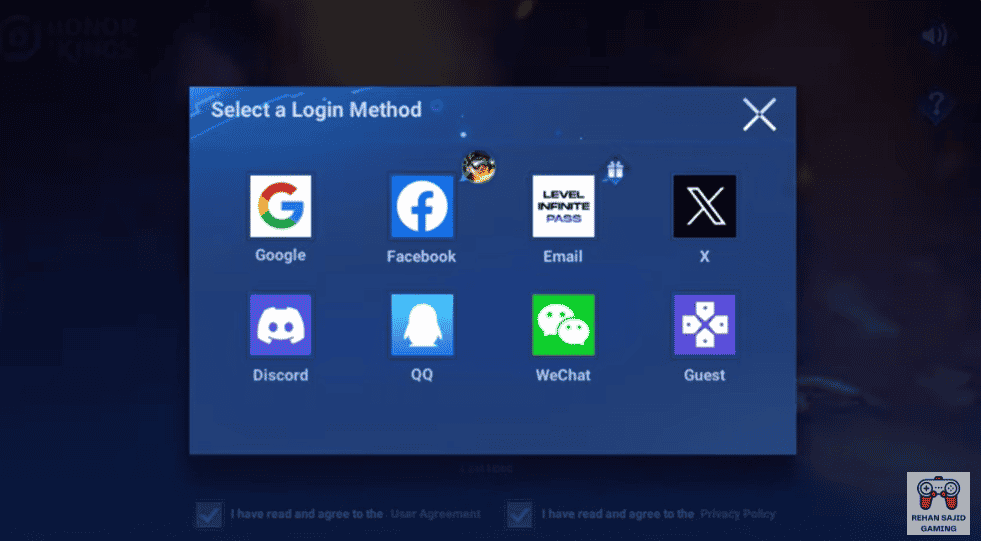Image resolution: width=981 pixels, height=541 pixels.
Task: Click the avatar badge above Facebook
Action: coord(479,166)
